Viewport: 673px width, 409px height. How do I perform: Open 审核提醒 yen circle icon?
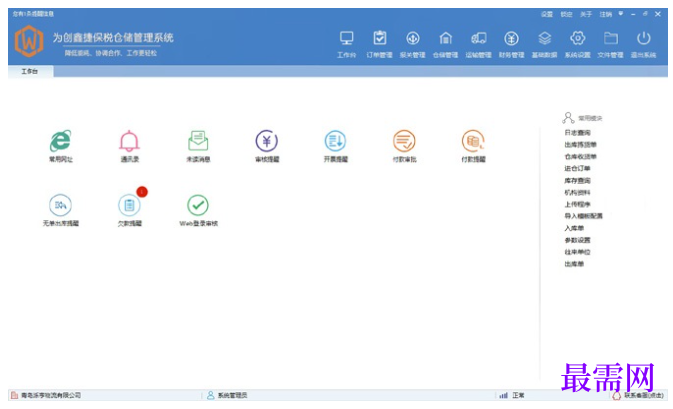tap(267, 141)
